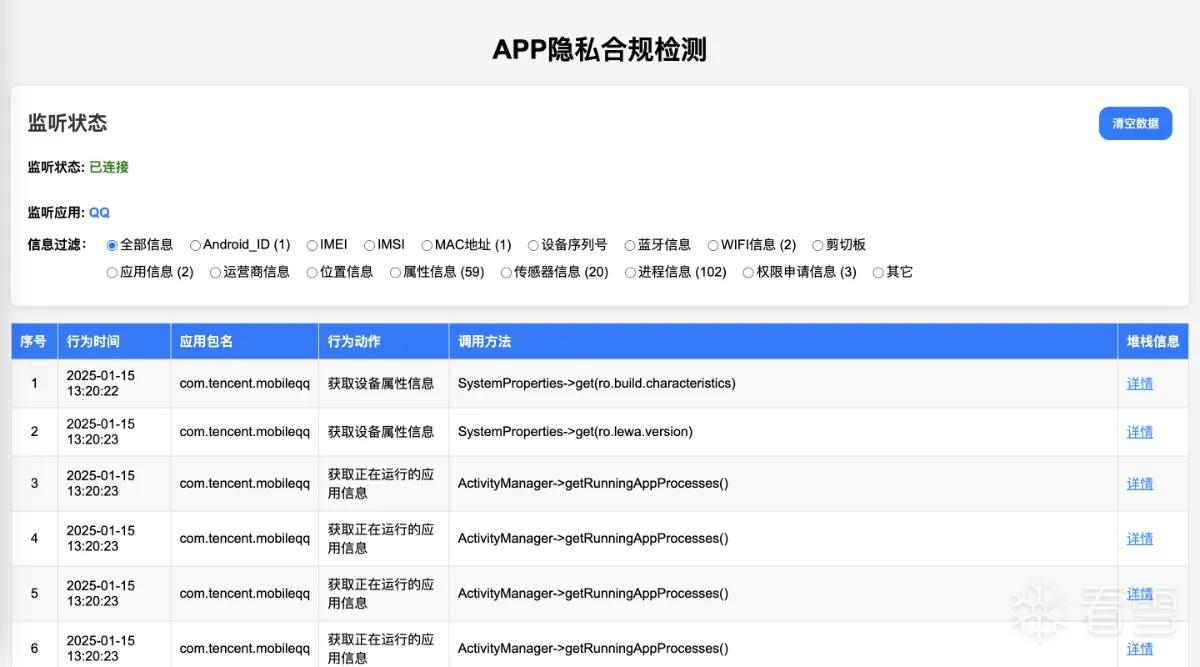Image resolution: width=1200 pixels, height=667 pixels.
Task: Click the 已连接 status text
Action: (x=109, y=167)
